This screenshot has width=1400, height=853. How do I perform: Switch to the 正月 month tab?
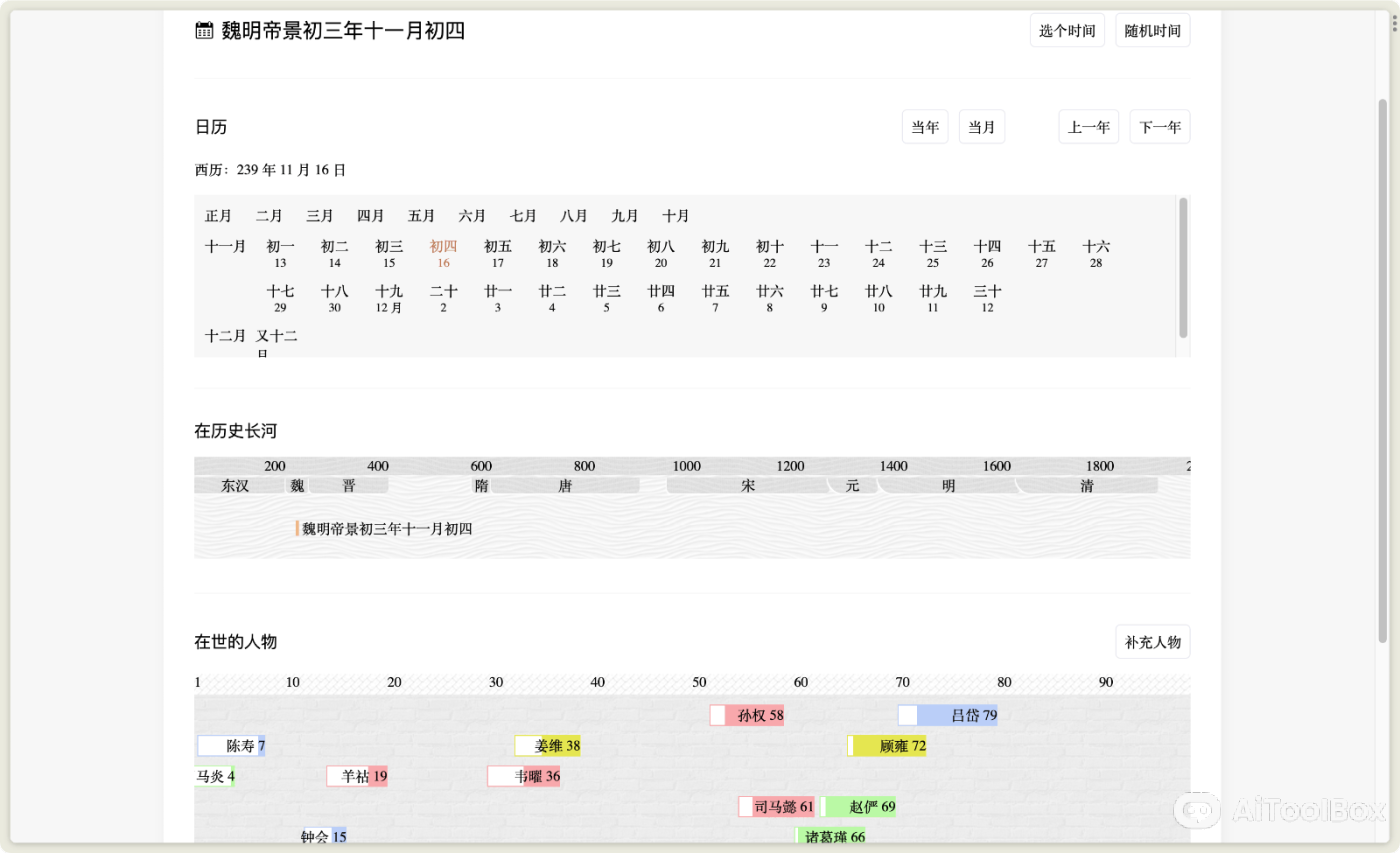coord(218,215)
